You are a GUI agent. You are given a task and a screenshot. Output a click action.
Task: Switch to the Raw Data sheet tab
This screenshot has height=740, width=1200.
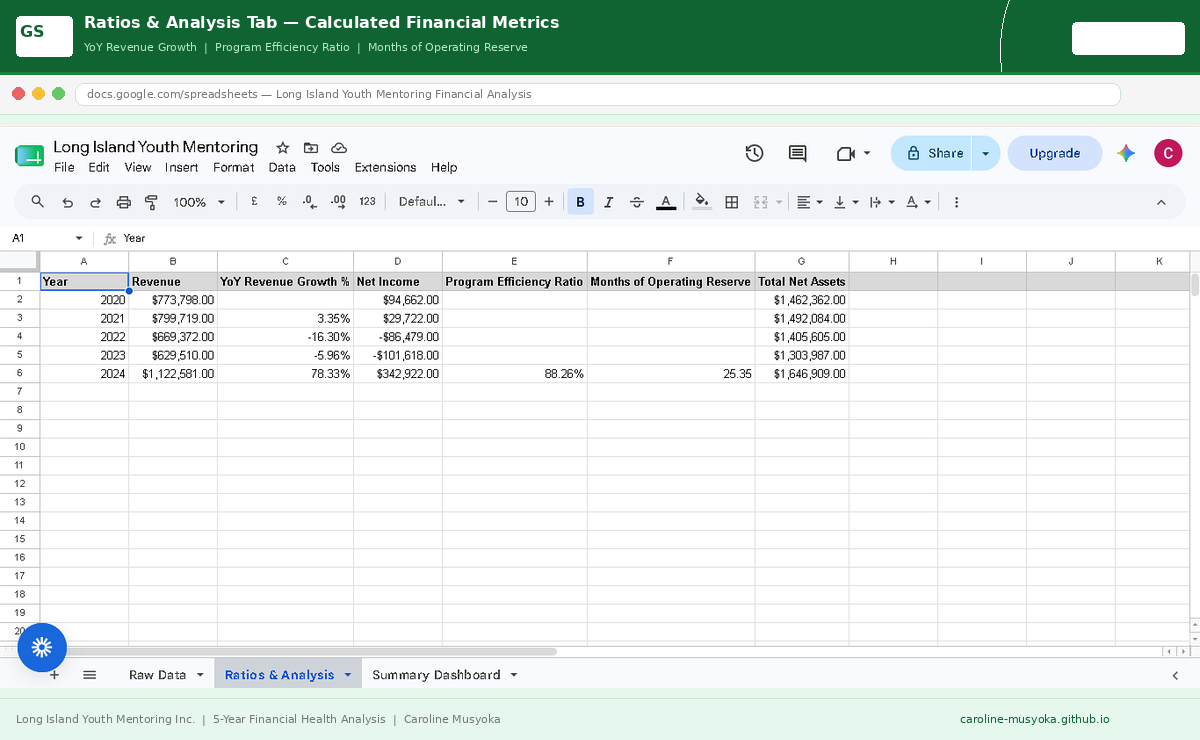click(157, 675)
